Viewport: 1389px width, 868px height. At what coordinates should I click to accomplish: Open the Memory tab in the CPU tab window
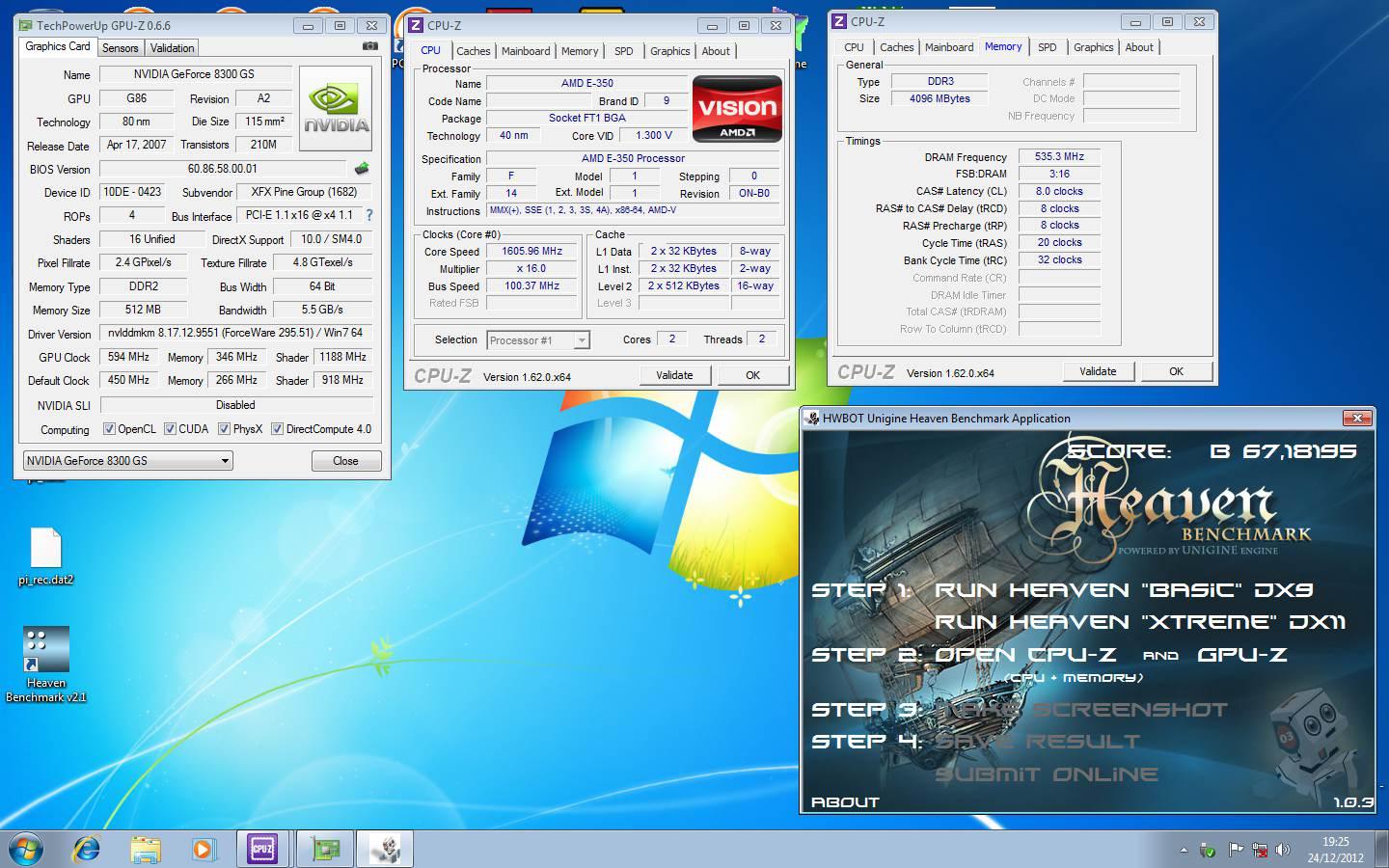(x=580, y=51)
